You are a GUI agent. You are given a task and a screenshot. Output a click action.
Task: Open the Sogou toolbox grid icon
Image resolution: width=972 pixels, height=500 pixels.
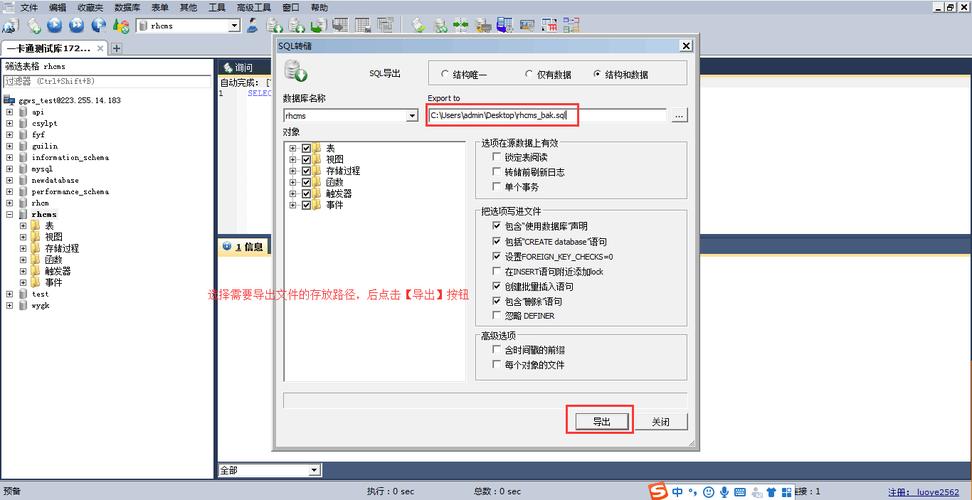[787, 492]
